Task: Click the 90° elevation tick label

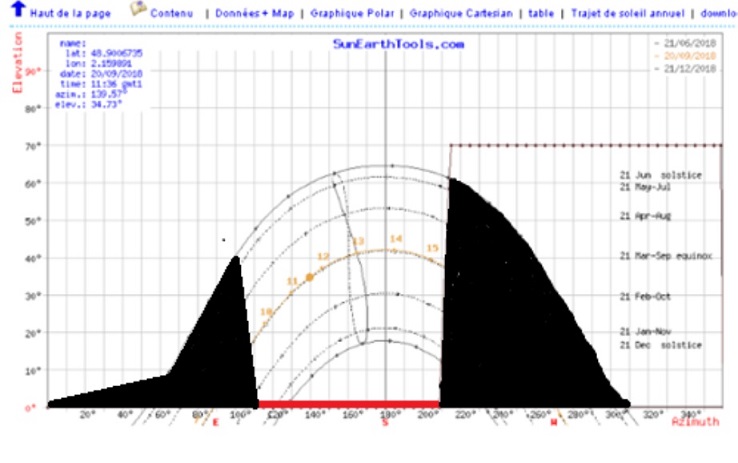Action: (x=33, y=71)
